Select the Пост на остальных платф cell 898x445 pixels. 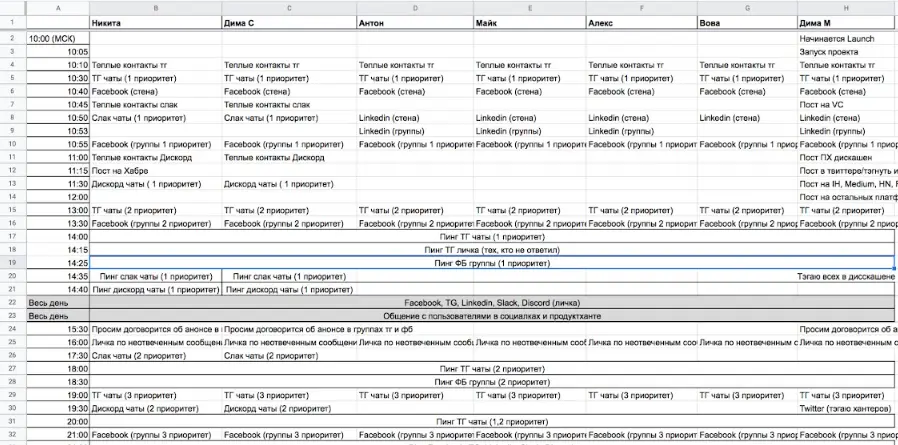coord(848,197)
